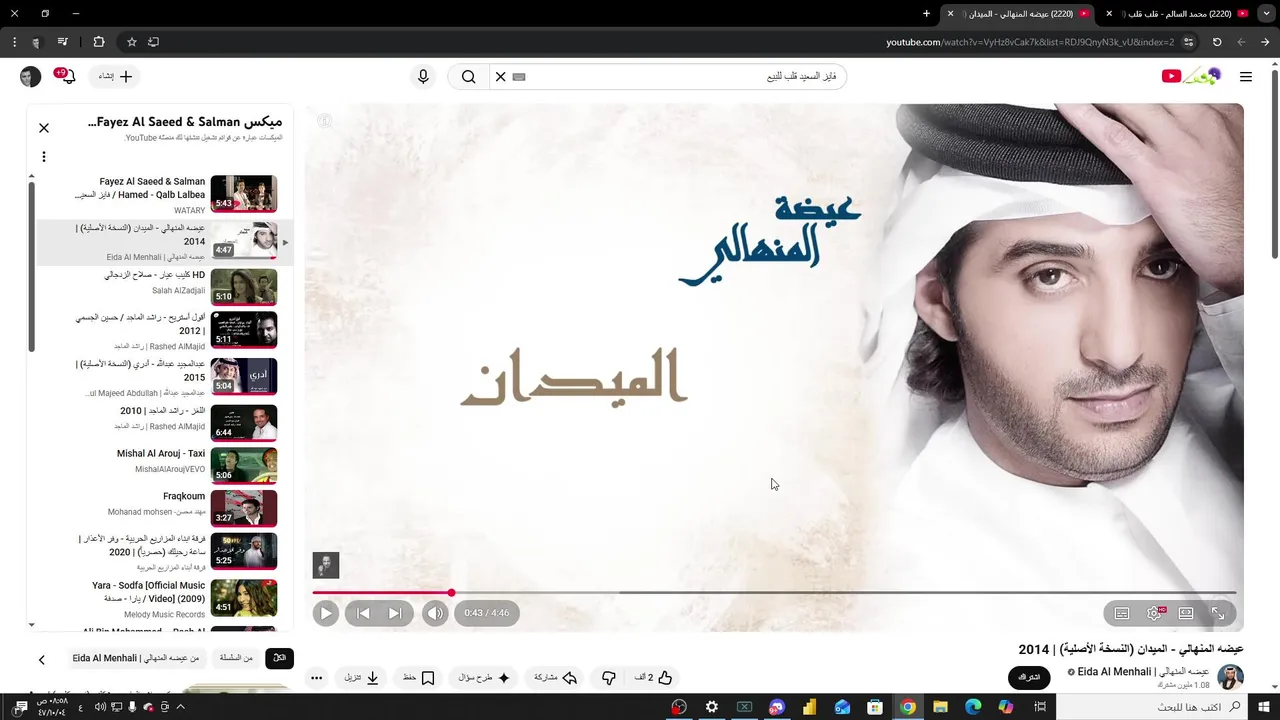Close the mix playlist panel
Viewport: 1280px width, 720px height.
point(44,128)
